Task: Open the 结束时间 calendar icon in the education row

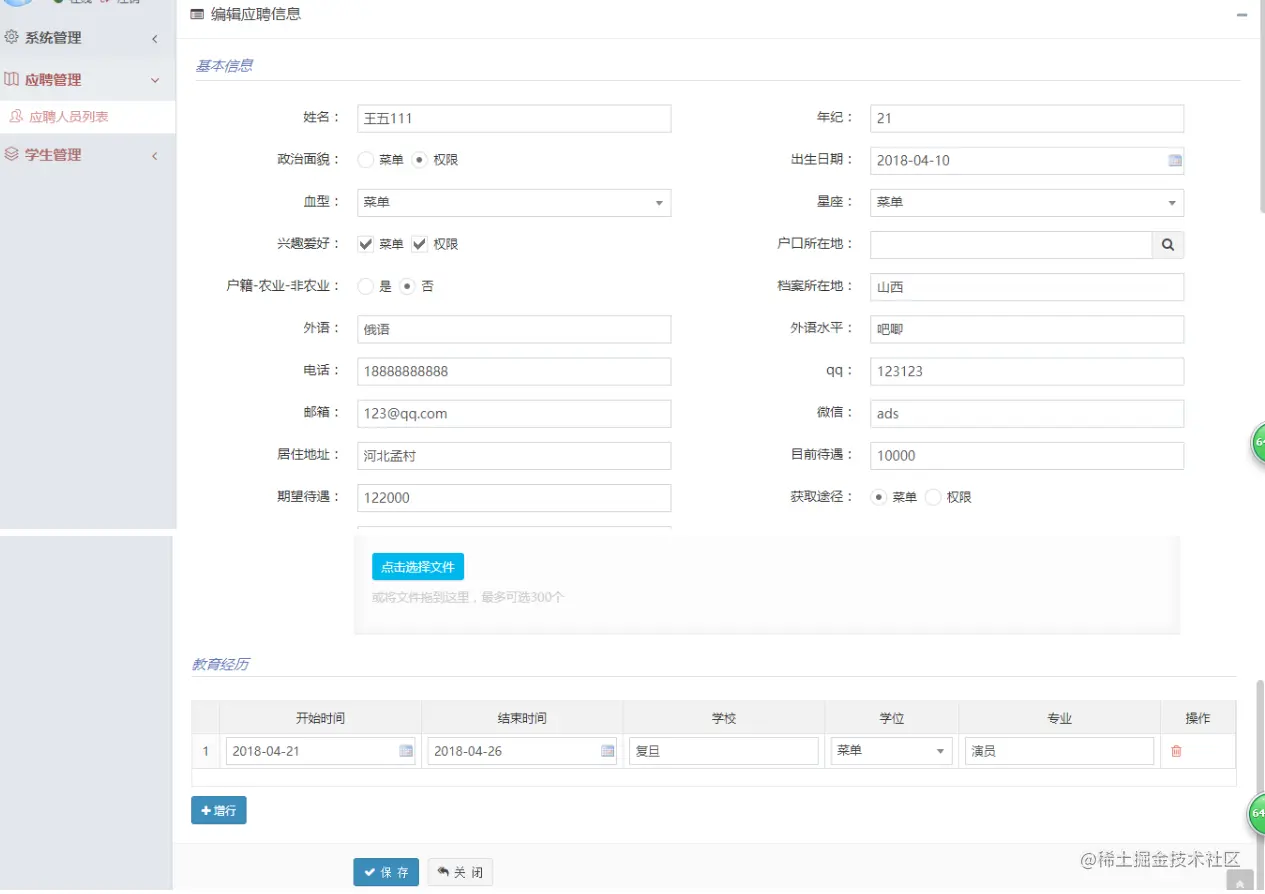Action: (607, 751)
